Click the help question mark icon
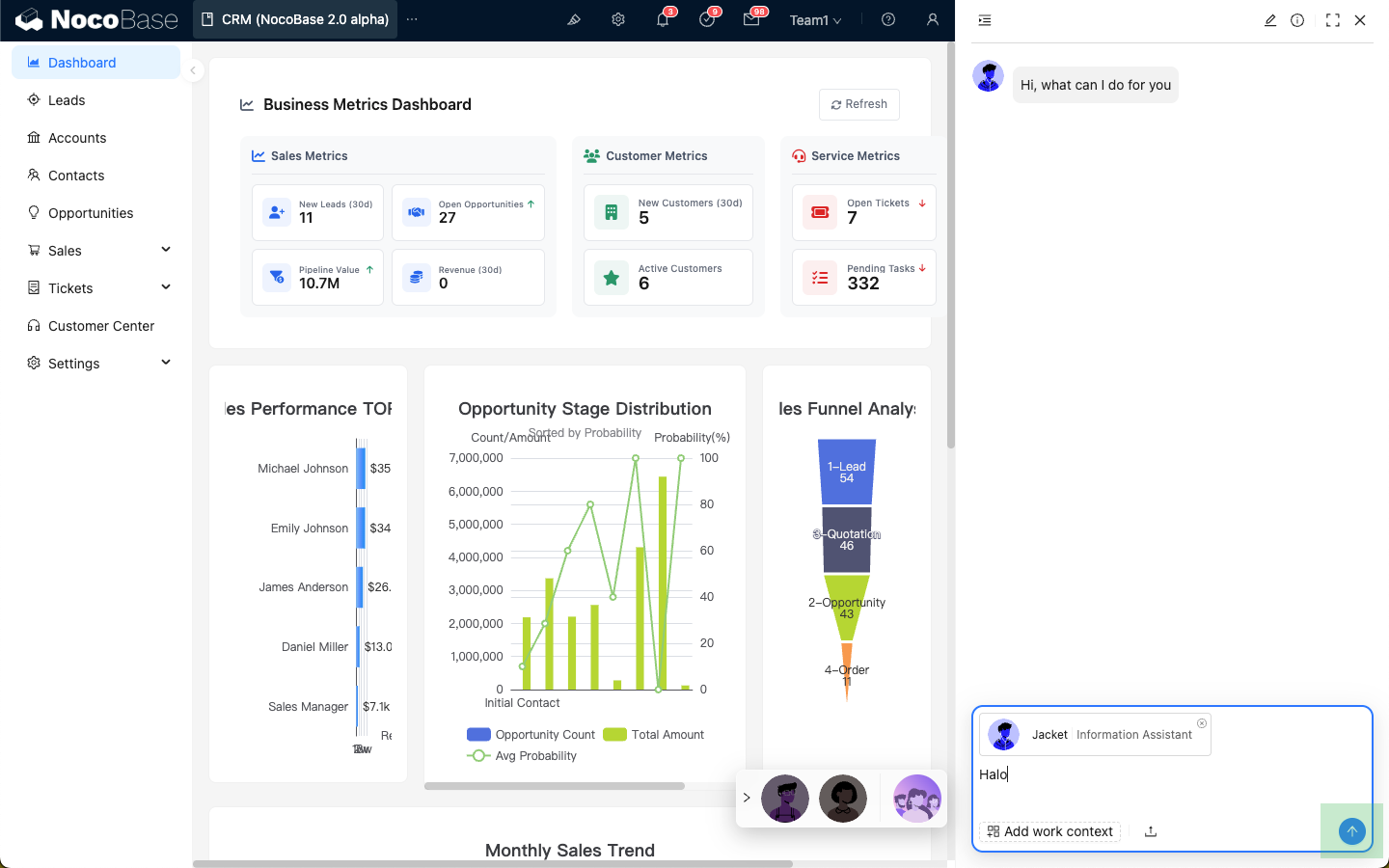 click(888, 19)
